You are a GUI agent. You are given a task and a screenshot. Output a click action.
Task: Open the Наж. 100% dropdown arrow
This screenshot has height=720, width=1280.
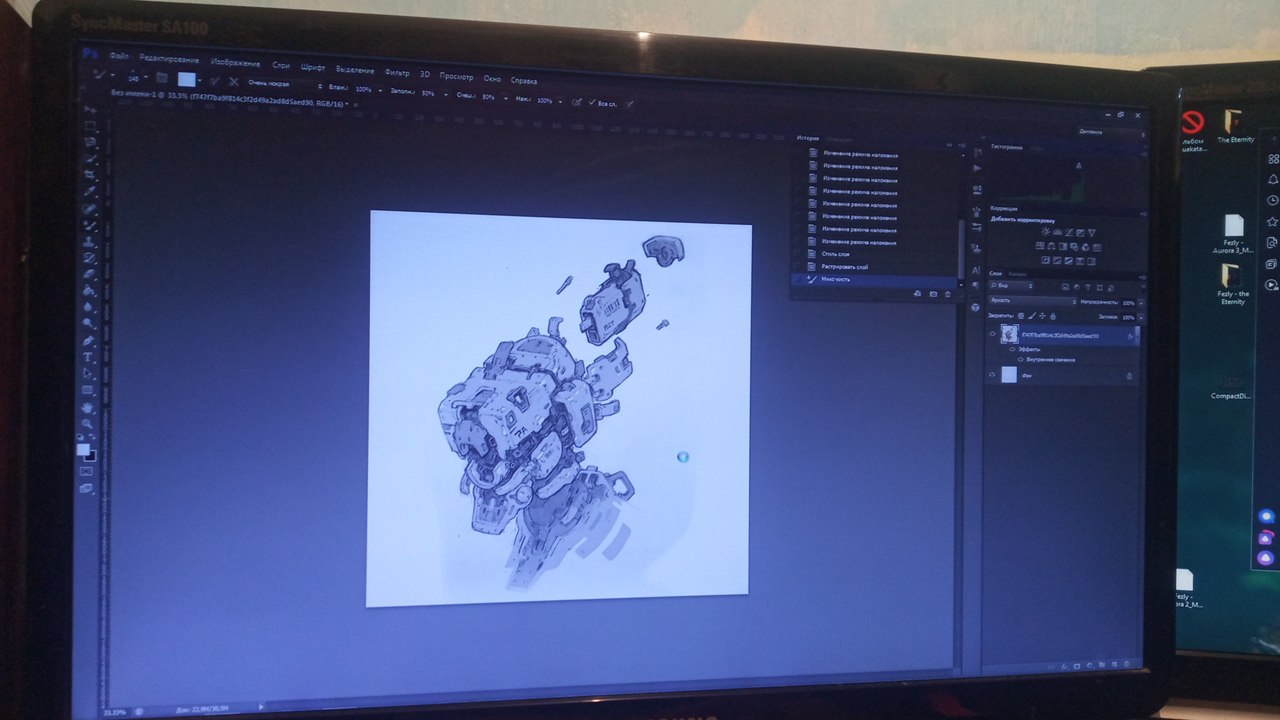(x=560, y=101)
